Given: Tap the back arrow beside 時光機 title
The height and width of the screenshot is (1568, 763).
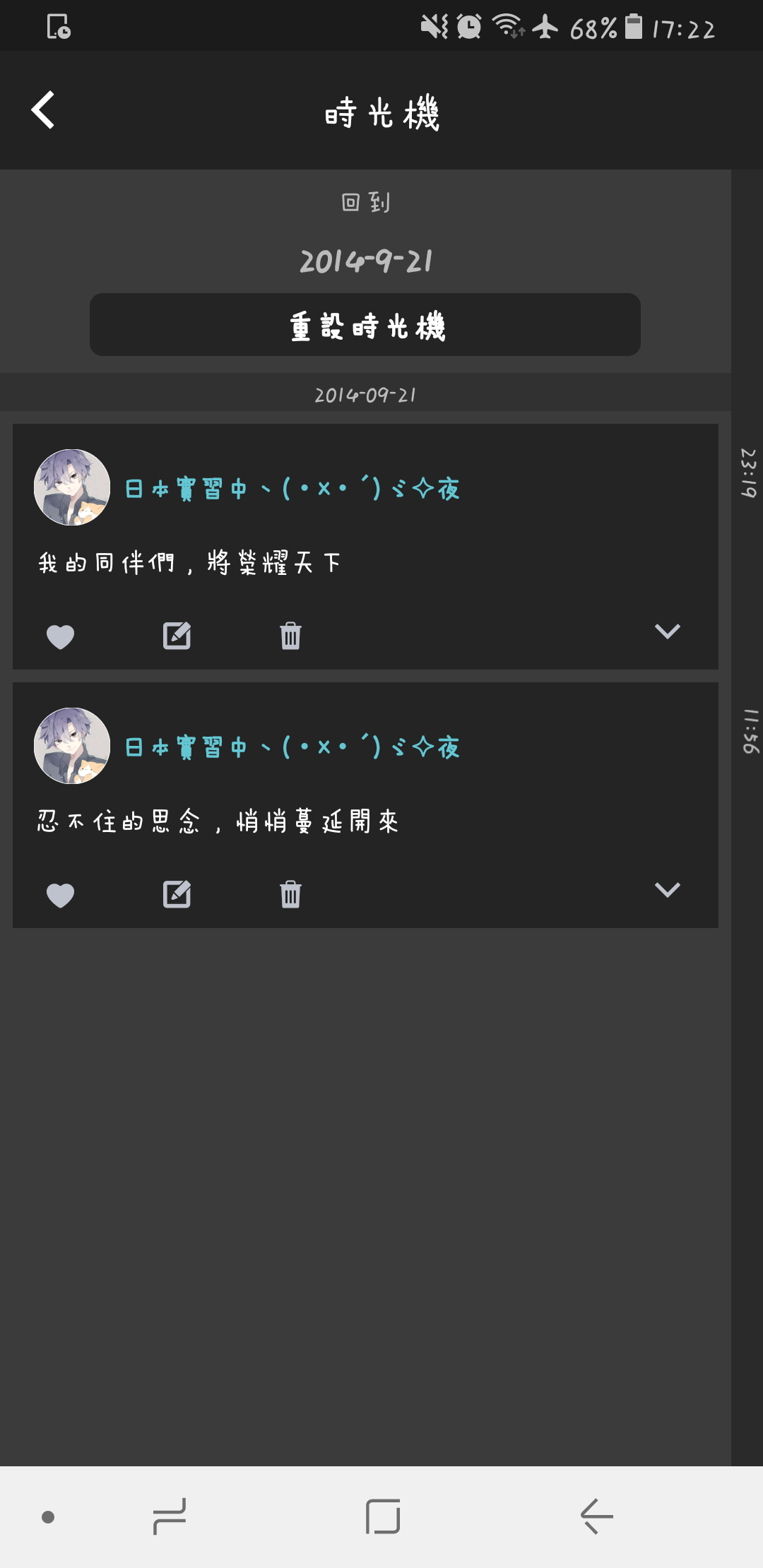Looking at the screenshot, I should 43,110.
